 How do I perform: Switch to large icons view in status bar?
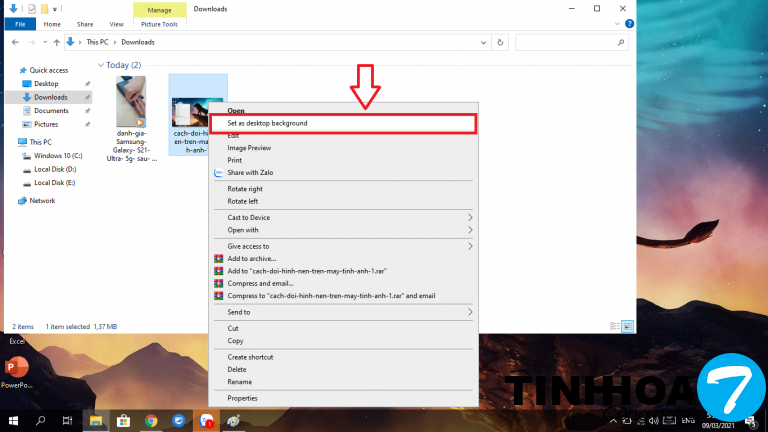pos(627,326)
